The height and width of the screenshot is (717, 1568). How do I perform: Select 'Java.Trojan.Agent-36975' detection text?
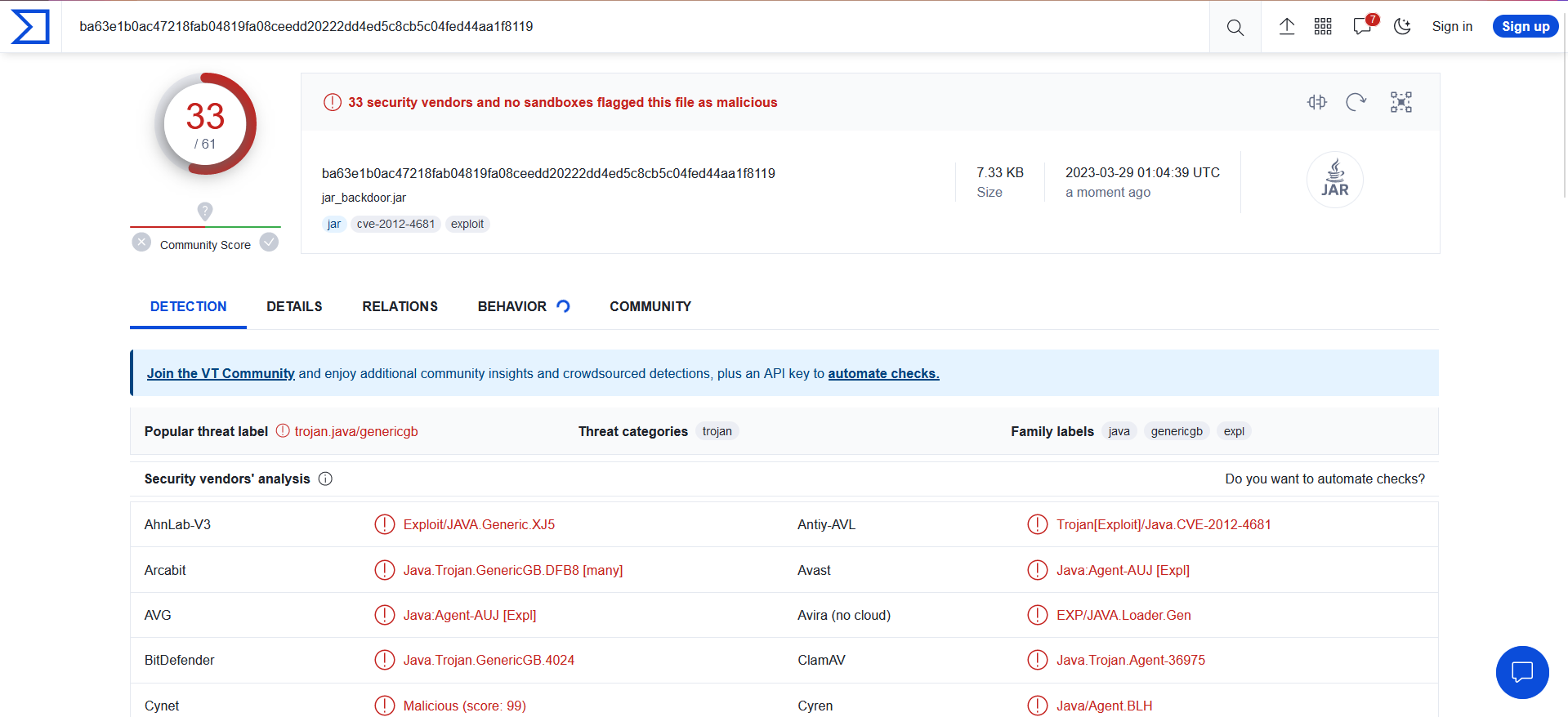tap(1131, 660)
